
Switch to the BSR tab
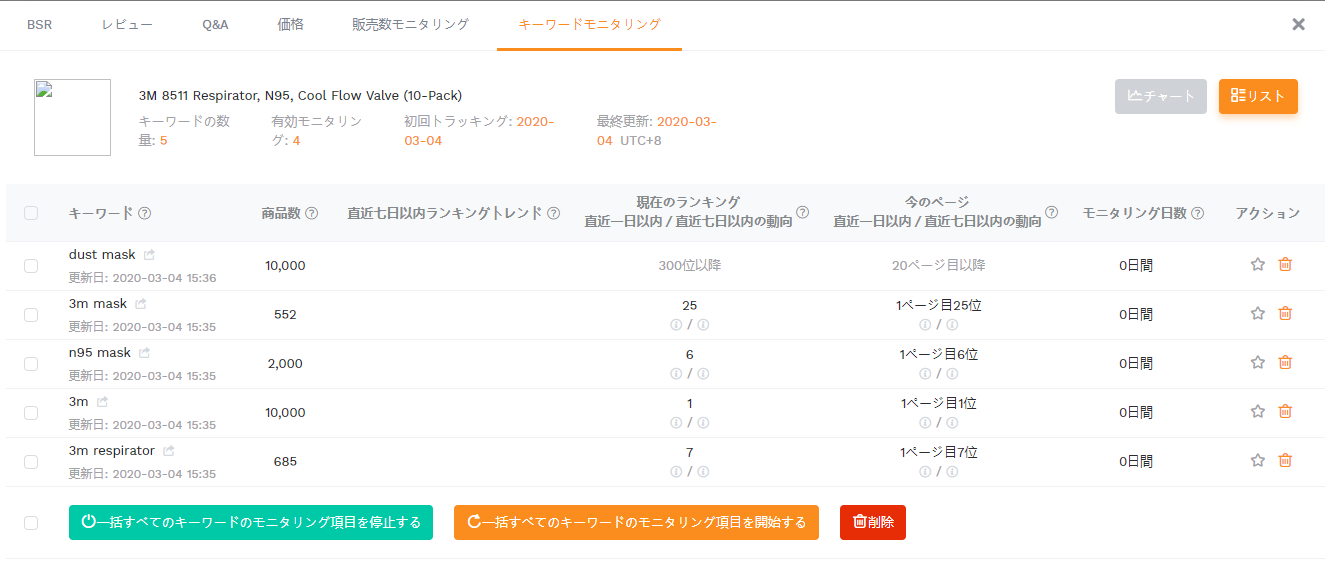[x=39, y=25]
